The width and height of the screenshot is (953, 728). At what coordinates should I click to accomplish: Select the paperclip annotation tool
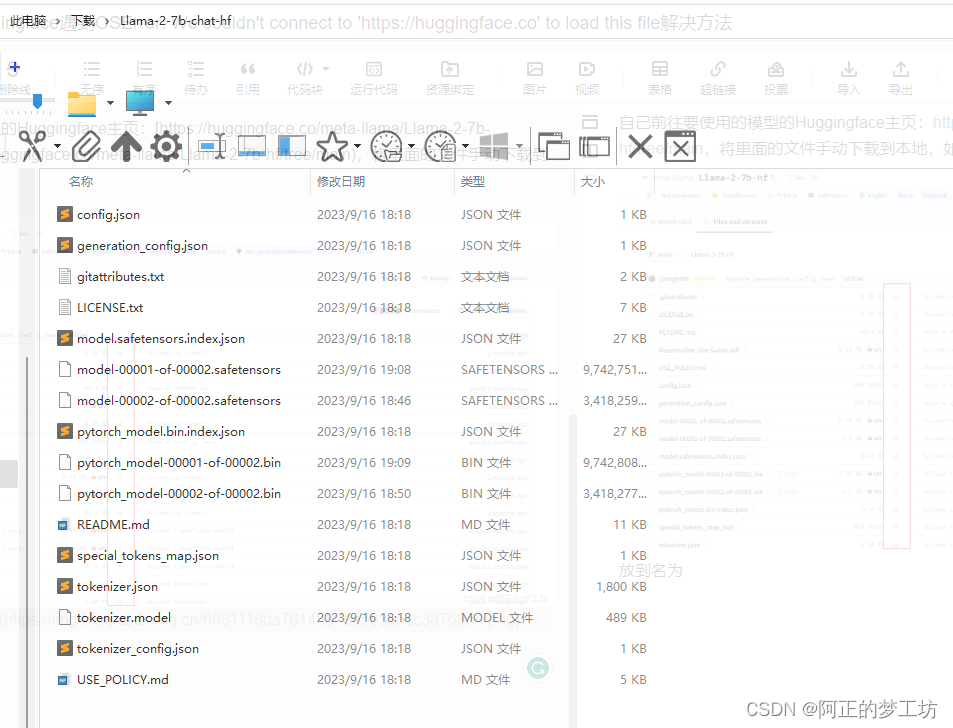(x=85, y=145)
